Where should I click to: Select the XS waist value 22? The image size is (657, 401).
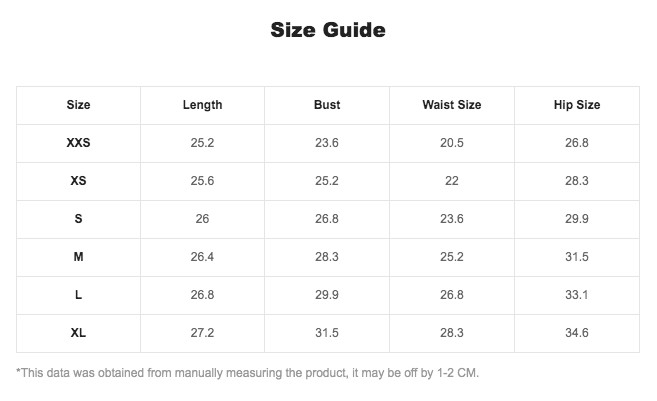coord(452,181)
